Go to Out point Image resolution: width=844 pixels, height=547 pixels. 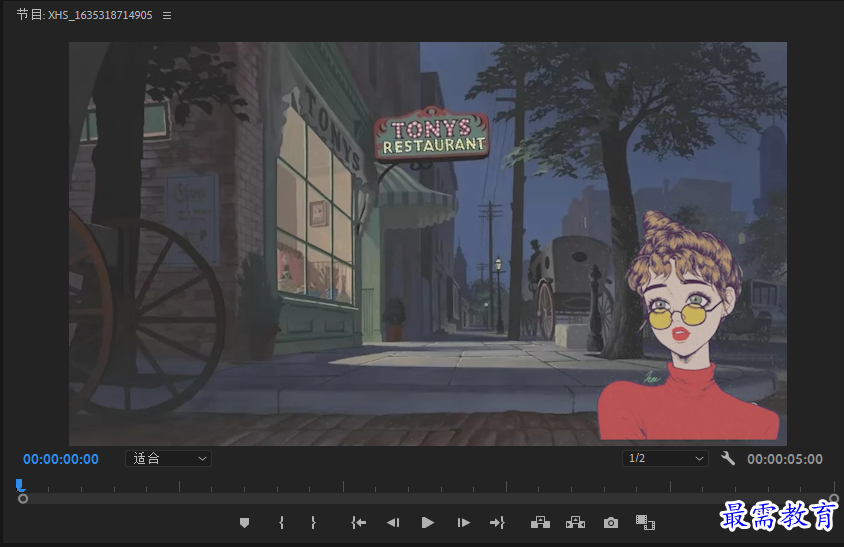(497, 523)
